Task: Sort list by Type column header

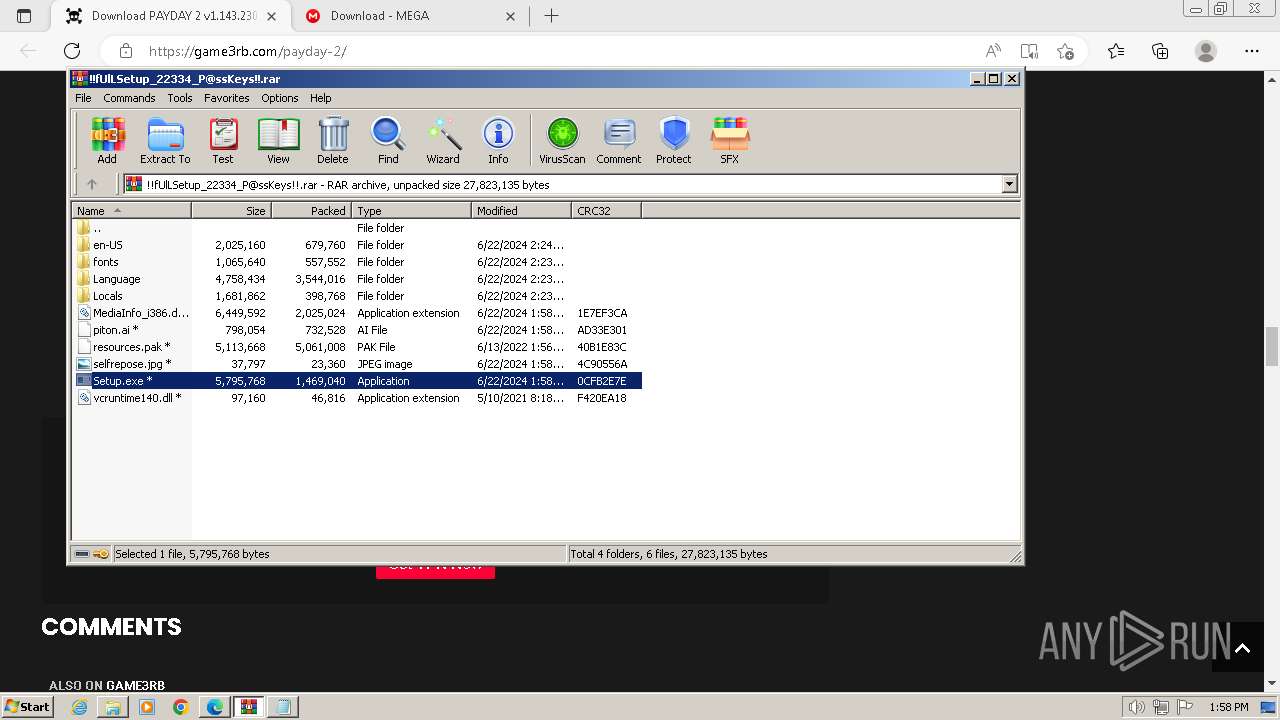Action: pyautogui.click(x=411, y=211)
